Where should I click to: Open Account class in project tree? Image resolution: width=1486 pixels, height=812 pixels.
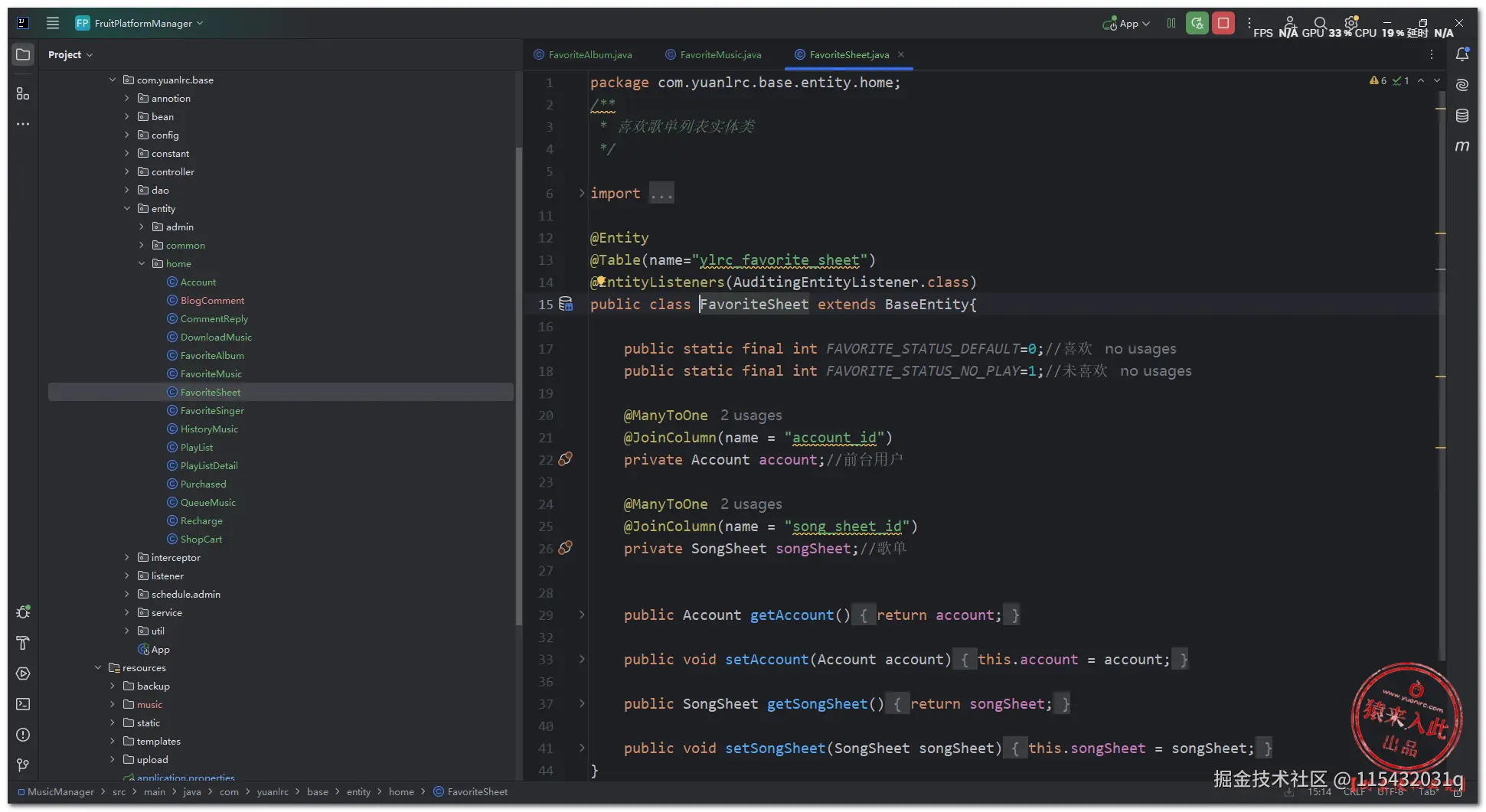[x=198, y=282]
